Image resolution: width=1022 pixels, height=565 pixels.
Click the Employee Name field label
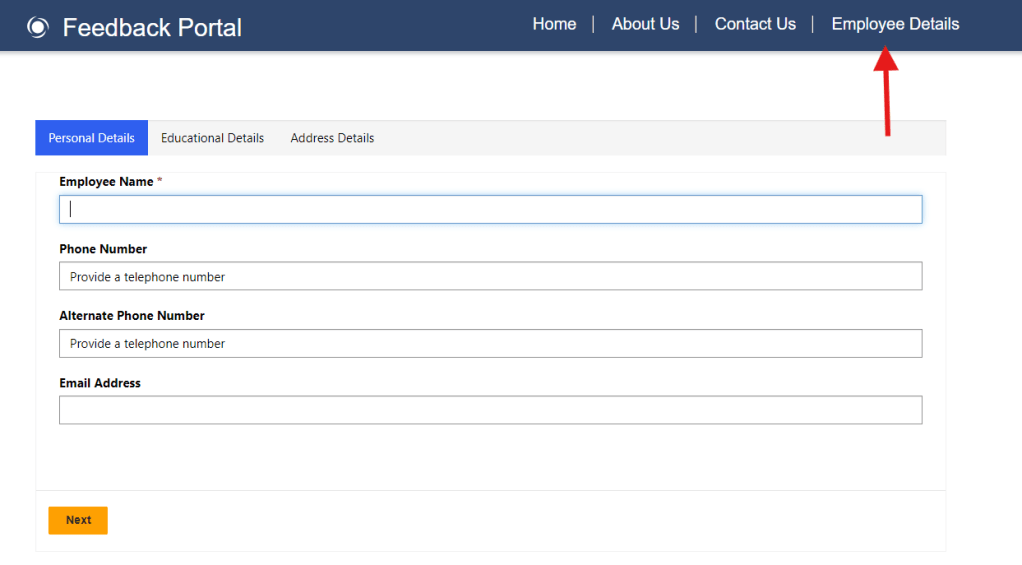(x=106, y=182)
